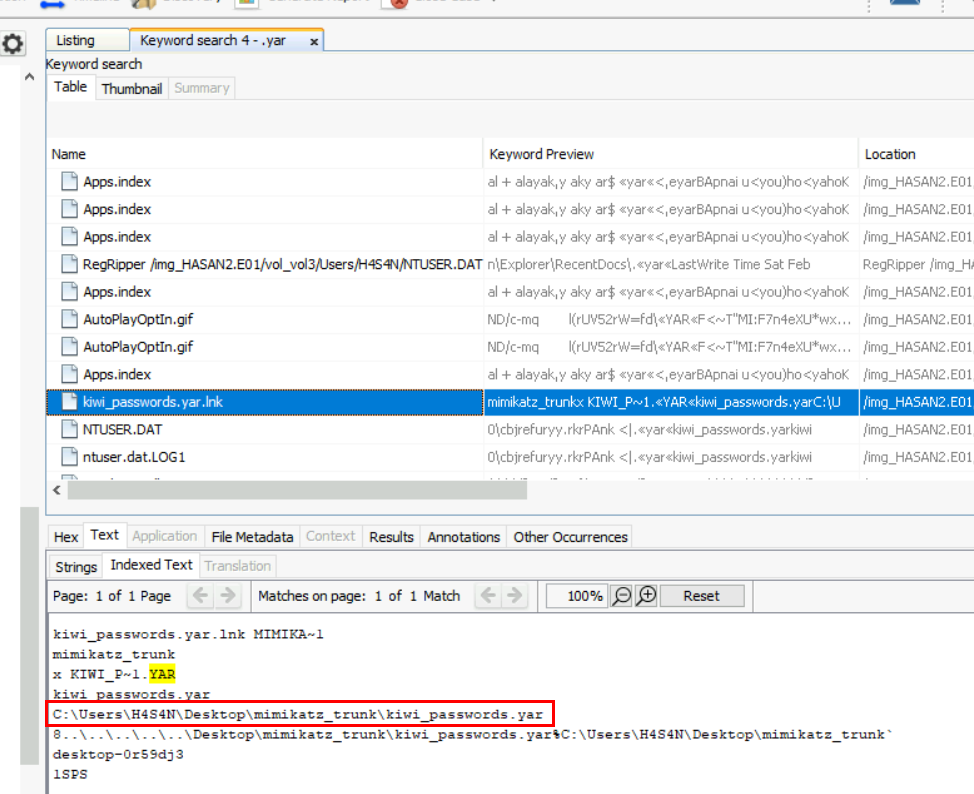Switch to the Thumbnail view tab
The width and height of the screenshot is (974, 794).
[x=131, y=88]
